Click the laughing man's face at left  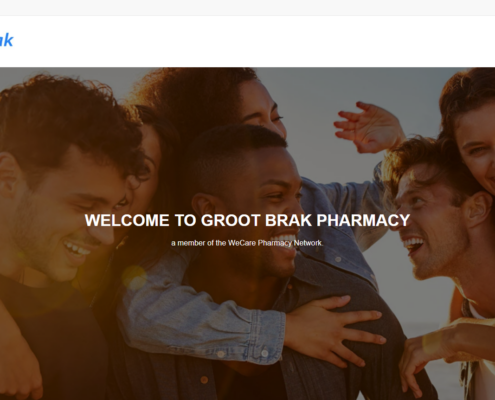tap(67, 213)
